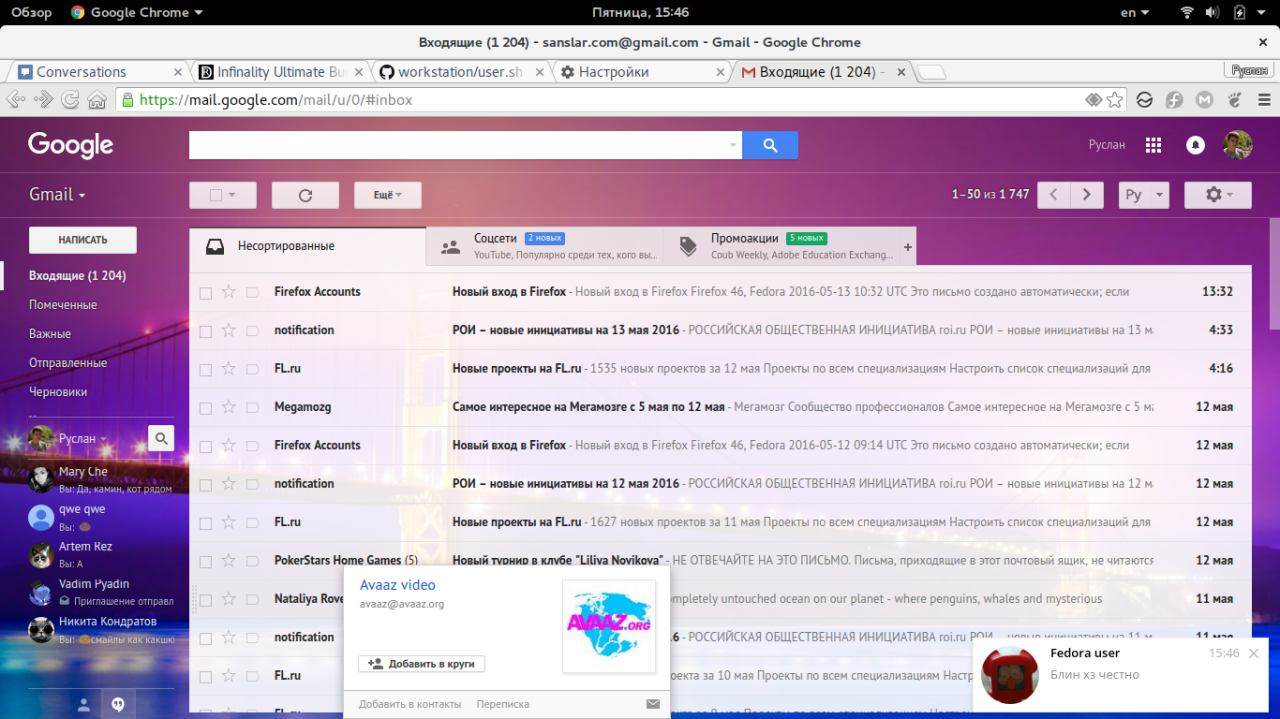Open the Отправленные folder
The height and width of the screenshot is (719, 1280).
pyautogui.click(x=68, y=363)
